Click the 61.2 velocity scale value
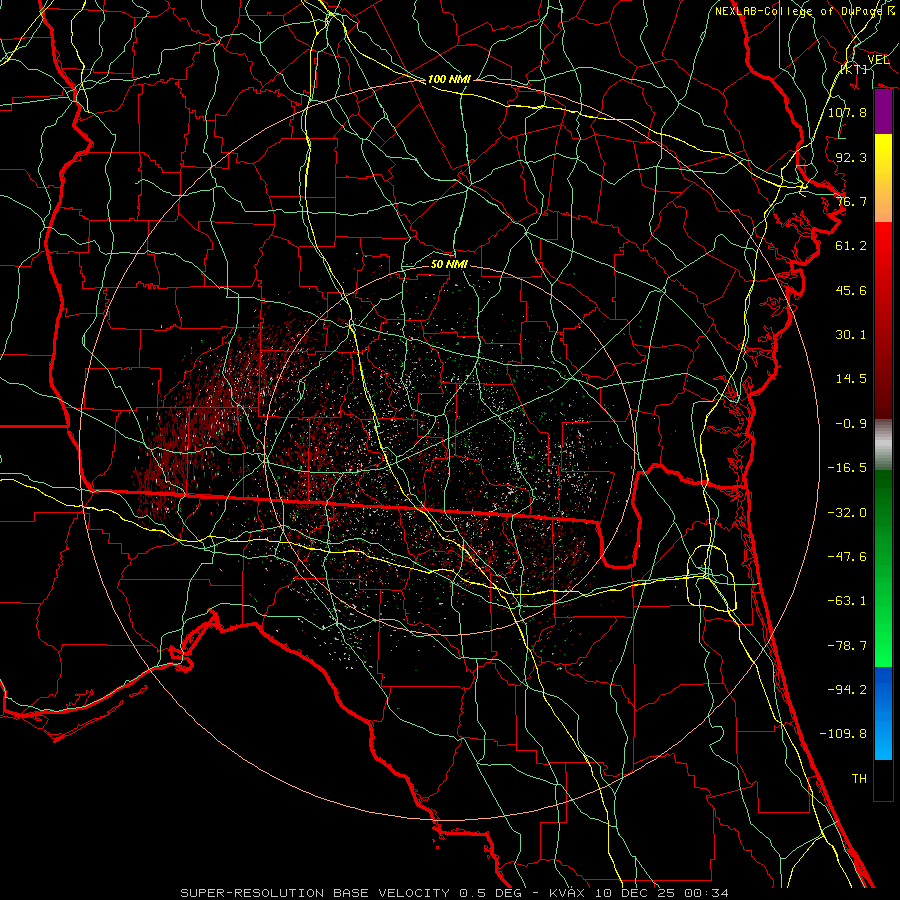The height and width of the screenshot is (900, 900). [x=851, y=246]
